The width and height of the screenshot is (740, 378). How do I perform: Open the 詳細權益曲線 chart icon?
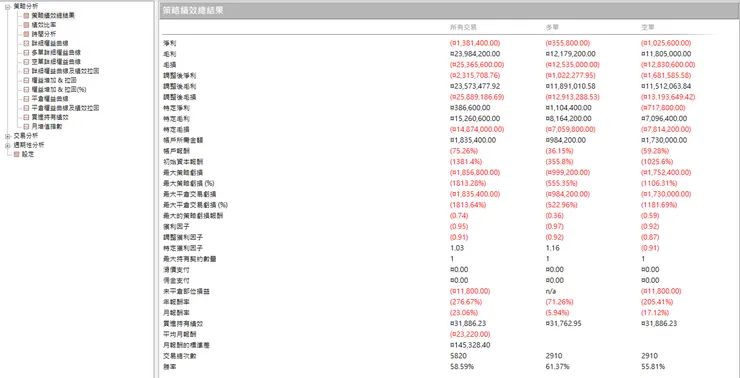(x=26, y=43)
